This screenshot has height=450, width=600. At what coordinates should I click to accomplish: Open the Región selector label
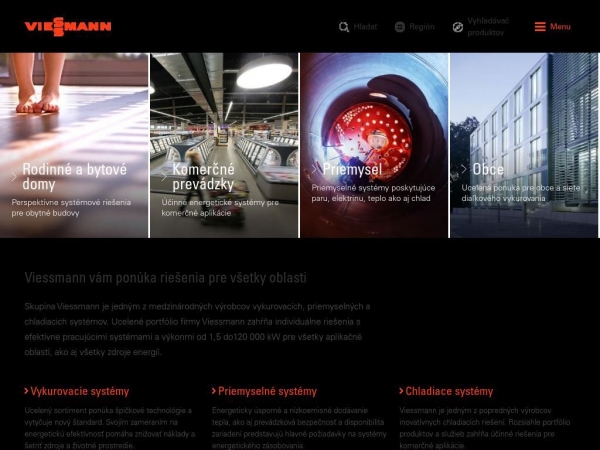tap(422, 27)
